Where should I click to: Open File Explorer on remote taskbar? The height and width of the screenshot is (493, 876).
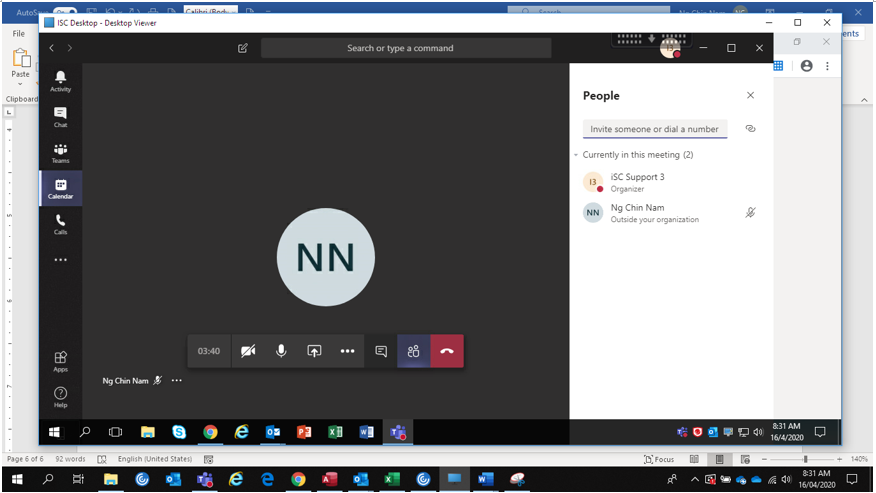(x=147, y=432)
